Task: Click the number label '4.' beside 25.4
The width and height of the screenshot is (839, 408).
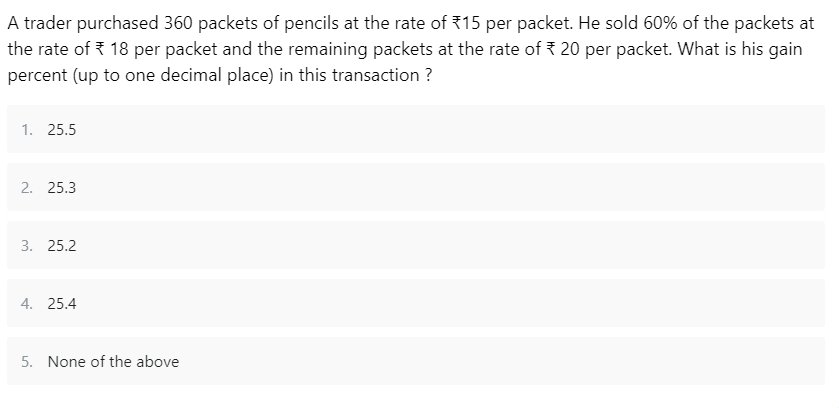Action: pyautogui.click(x=27, y=304)
